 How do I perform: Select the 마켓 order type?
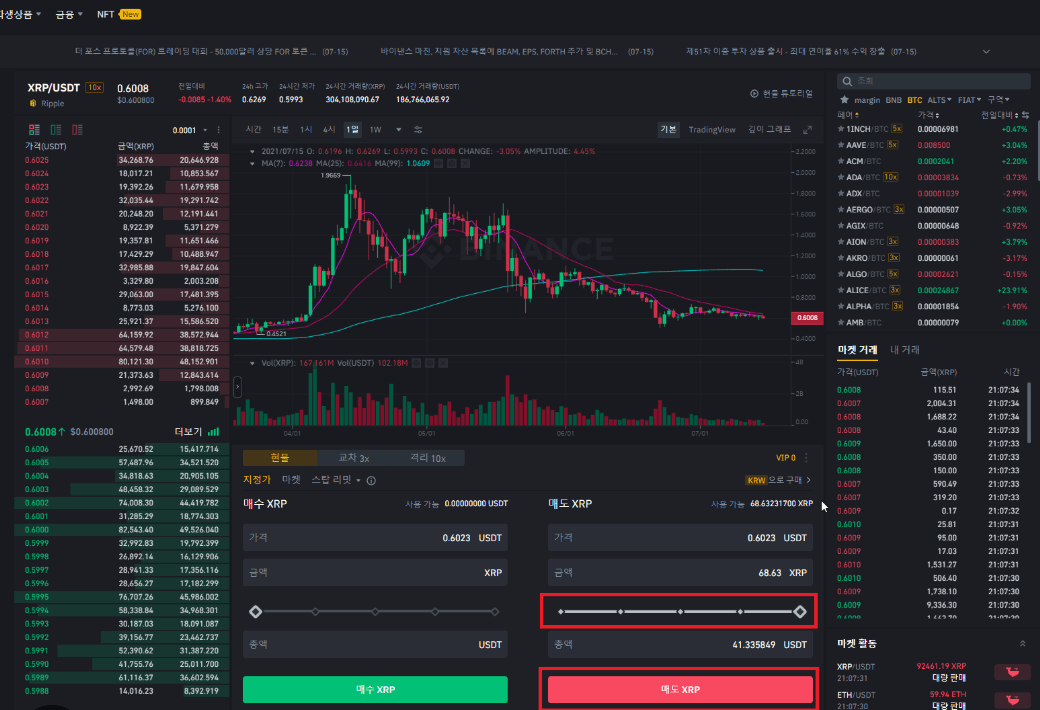click(x=291, y=480)
